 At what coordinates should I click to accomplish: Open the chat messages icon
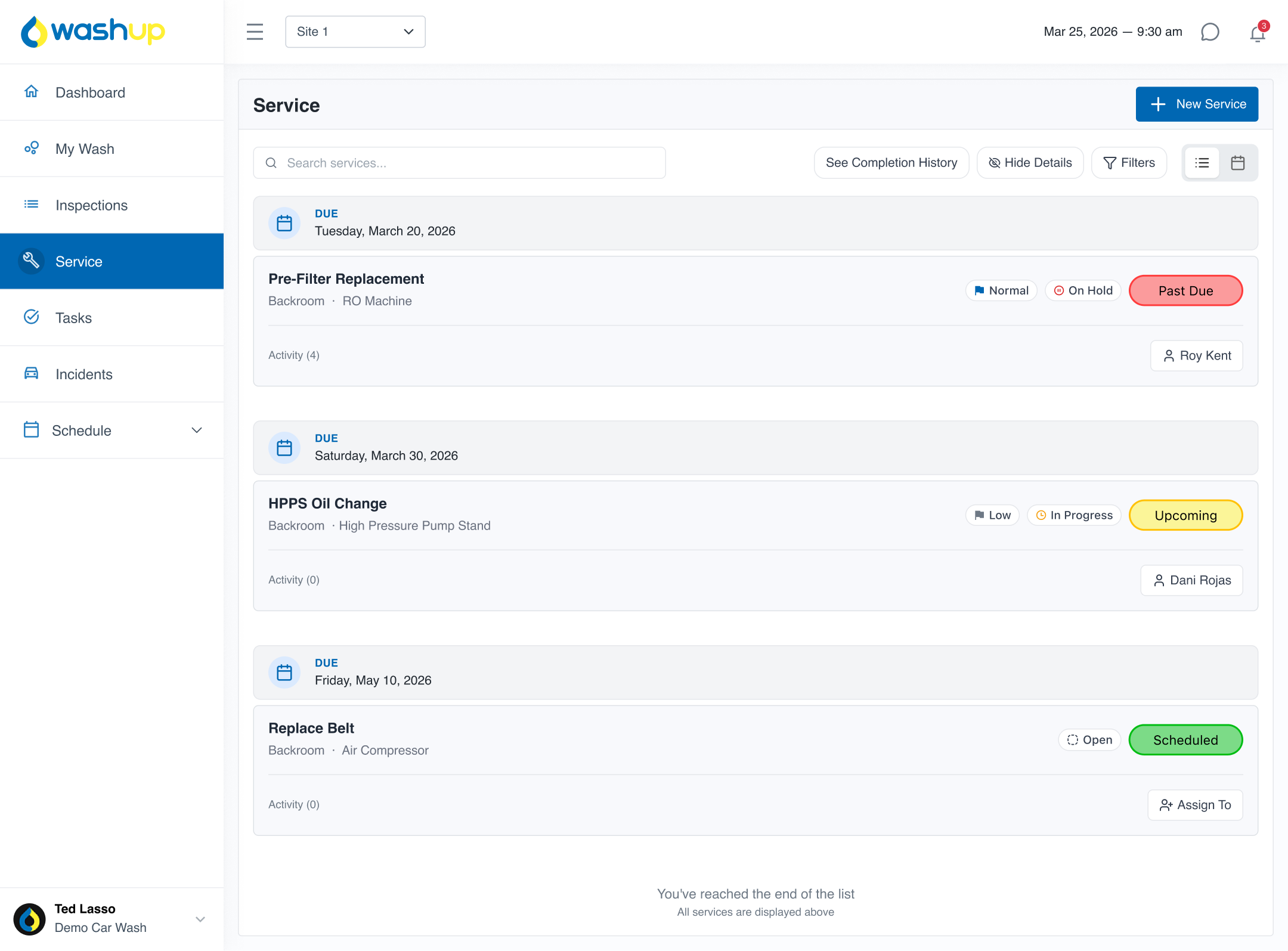click(x=1210, y=32)
